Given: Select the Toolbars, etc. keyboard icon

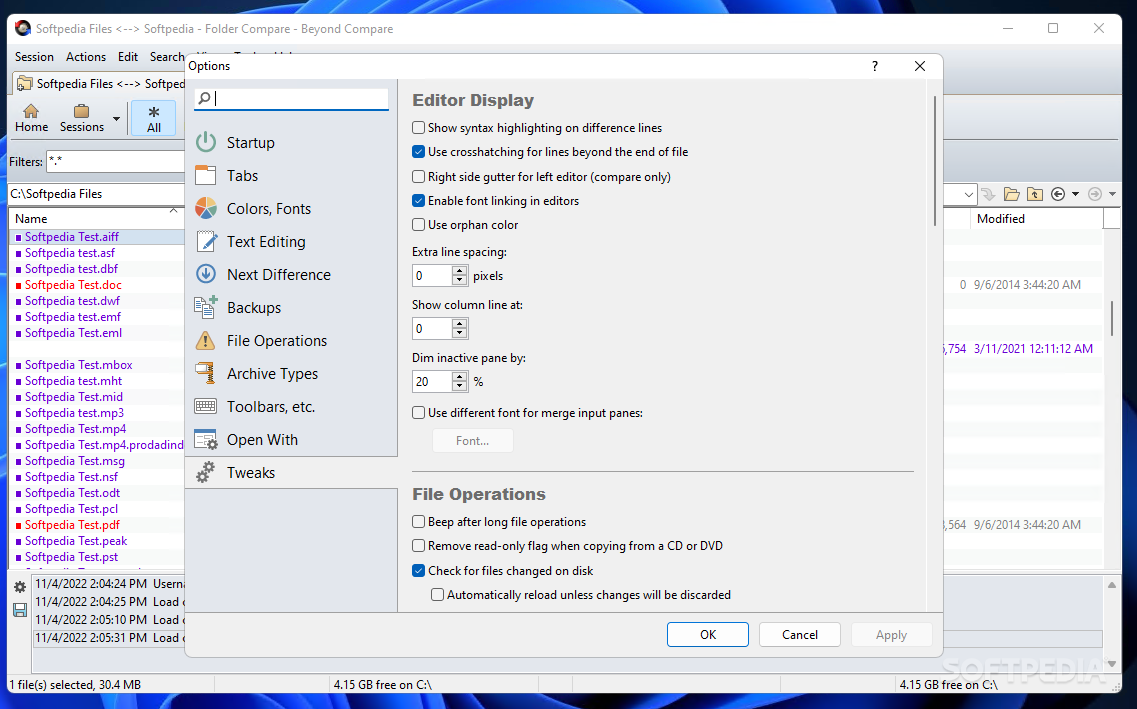Looking at the screenshot, I should pyautogui.click(x=206, y=407).
